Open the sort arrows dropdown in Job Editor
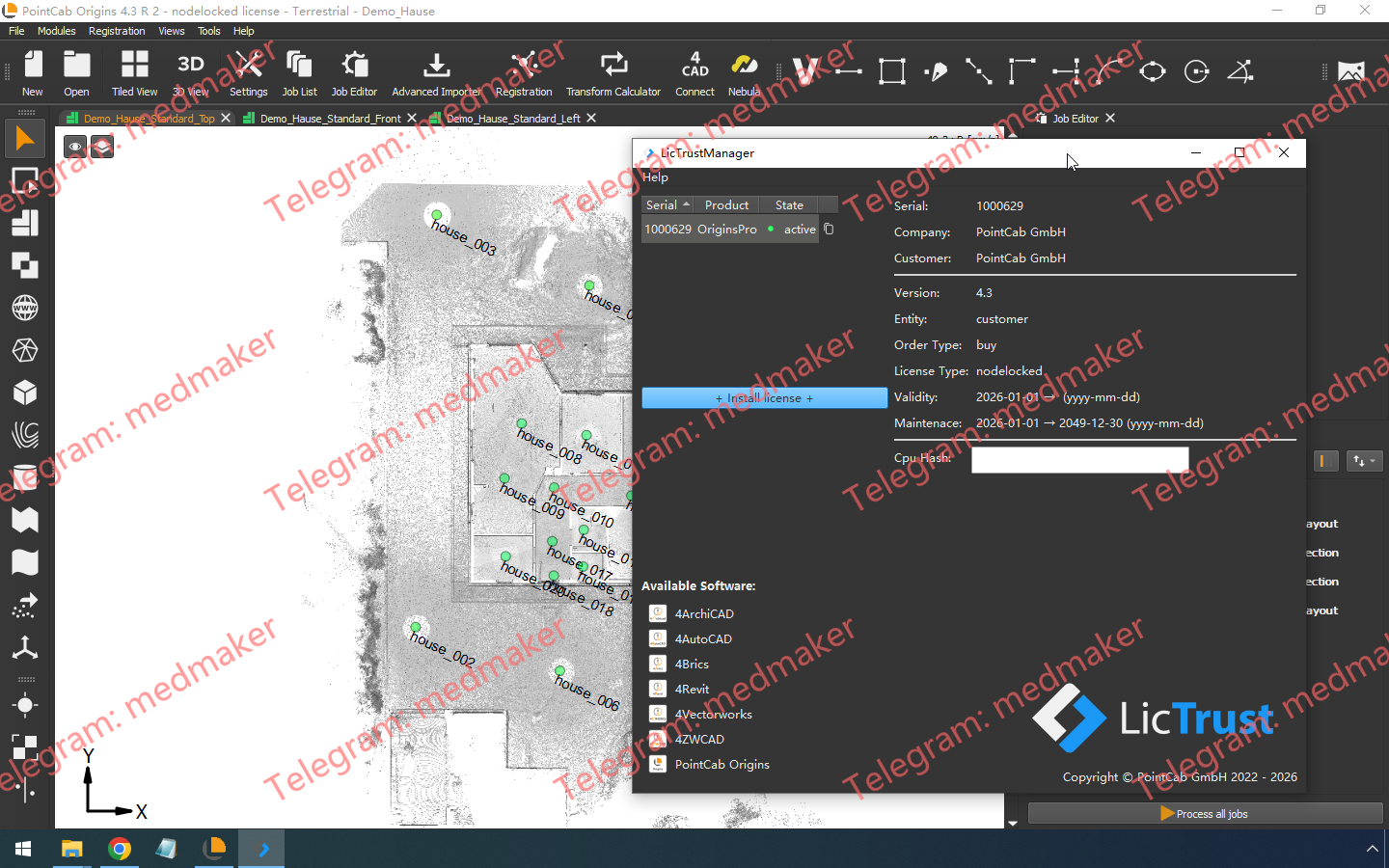Image resolution: width=1389 pixels, height=868 pixels. (x=1364, y=461)
